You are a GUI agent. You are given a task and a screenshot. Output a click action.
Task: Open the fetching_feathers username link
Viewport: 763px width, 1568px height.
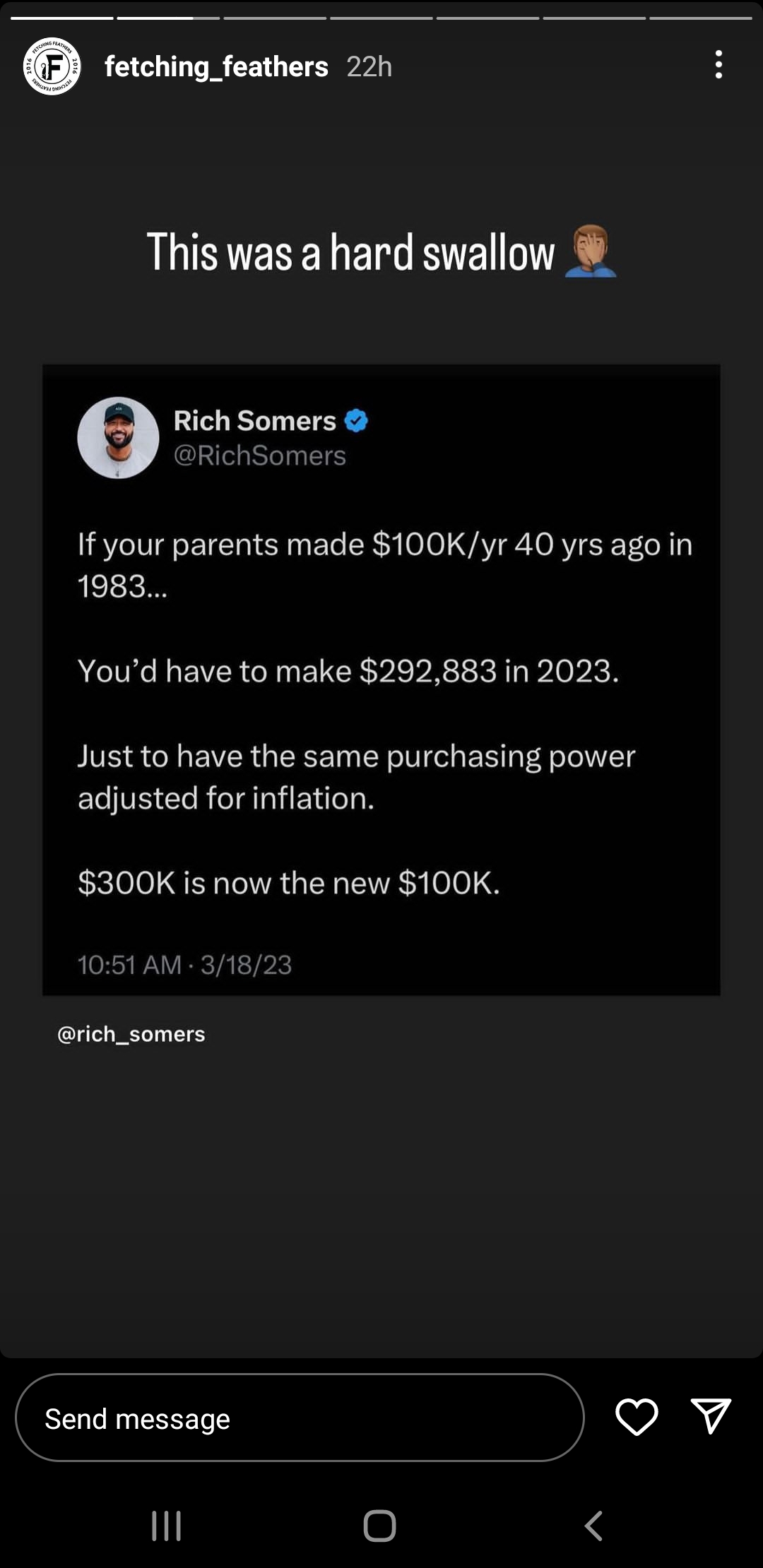[x=216, y=66]
